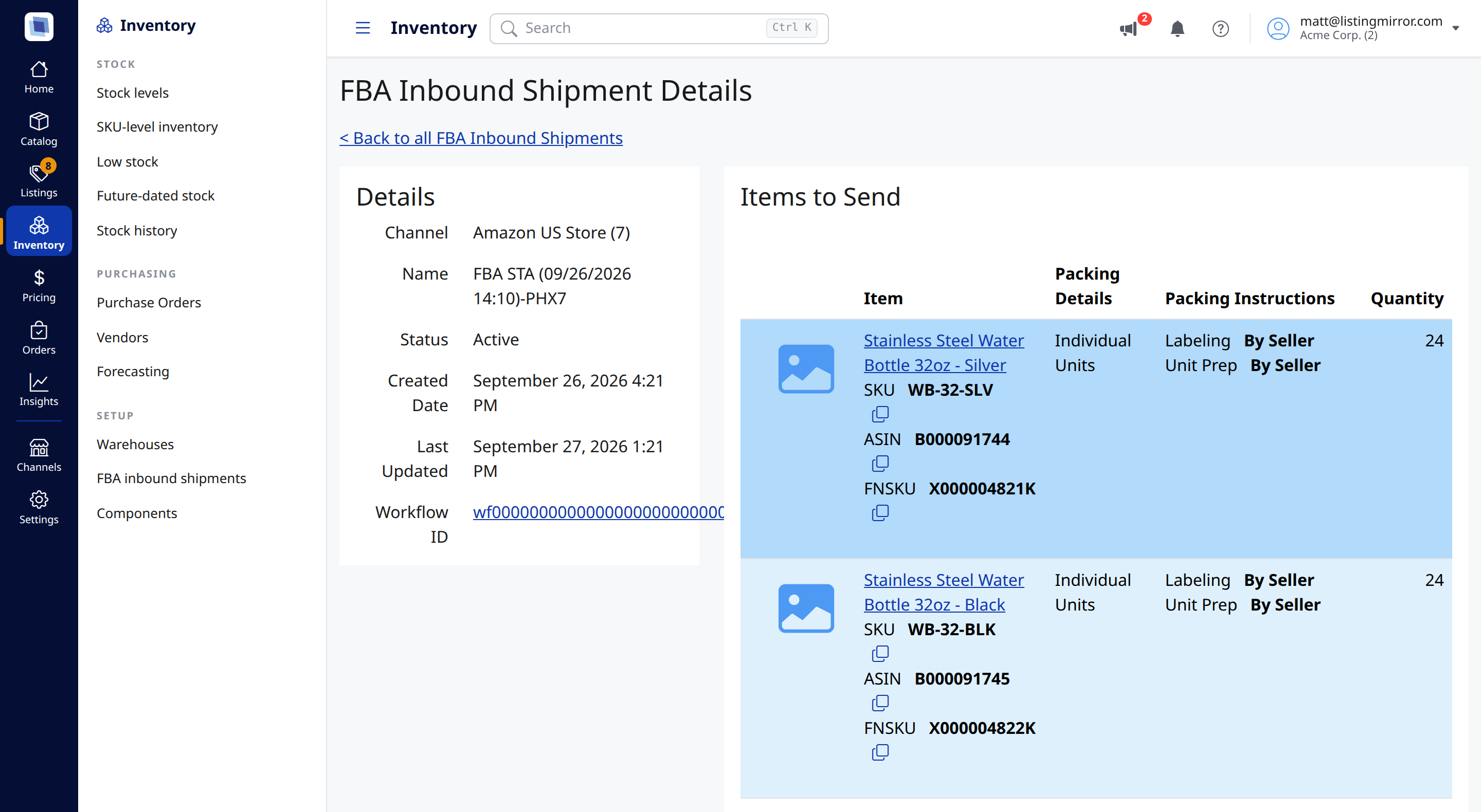The width and height of the screenshot is (1481, 812).
Task: Open Forecasting menu item
Action: pyautogui.click(x=133, y=371)
